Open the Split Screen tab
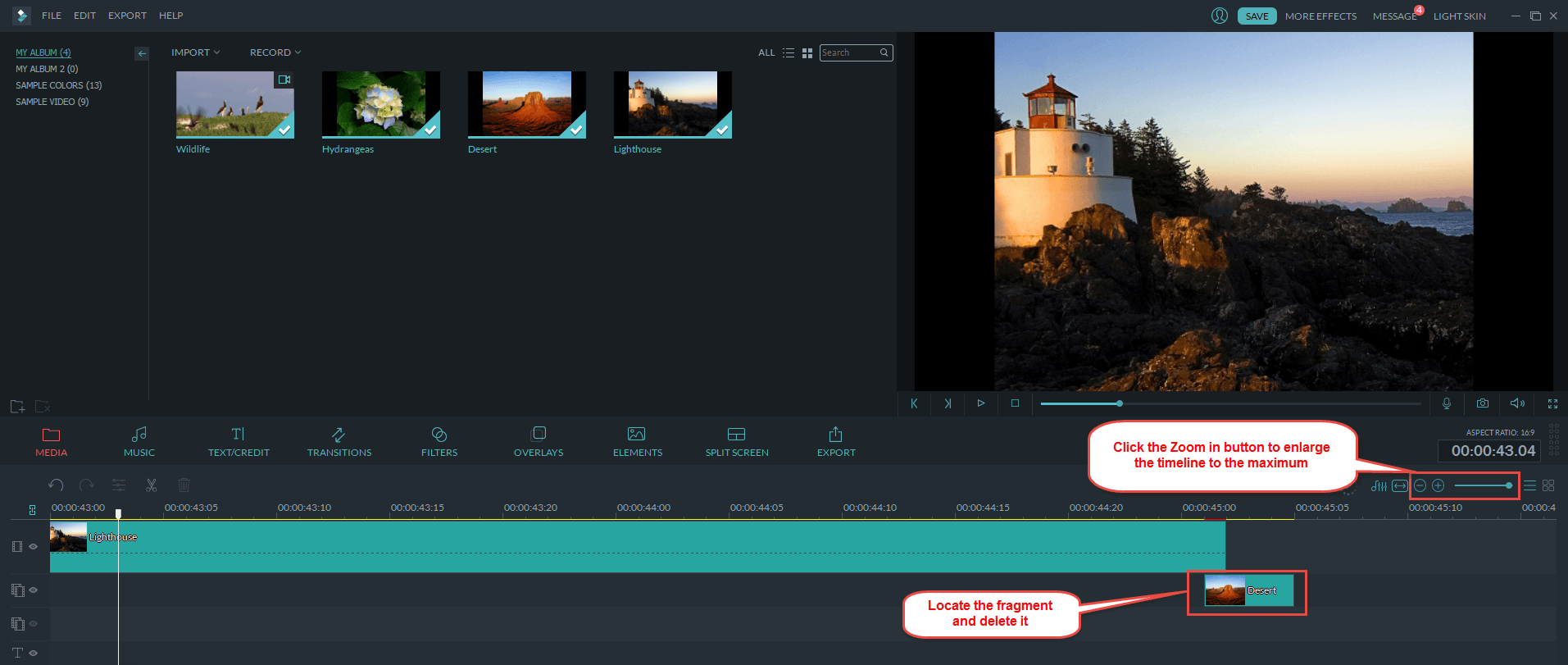The width and height of the screenshot is (1568, 665). click(737, 442)
